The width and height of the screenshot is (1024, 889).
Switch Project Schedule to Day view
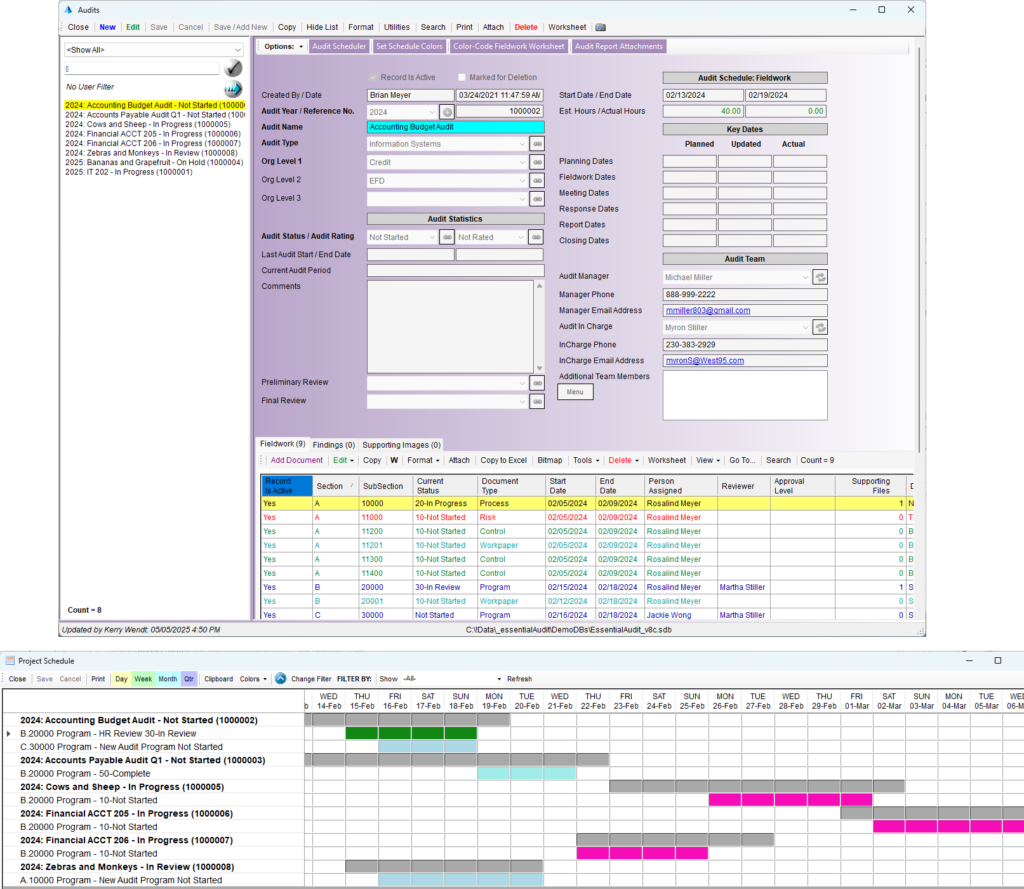(121, 679)
